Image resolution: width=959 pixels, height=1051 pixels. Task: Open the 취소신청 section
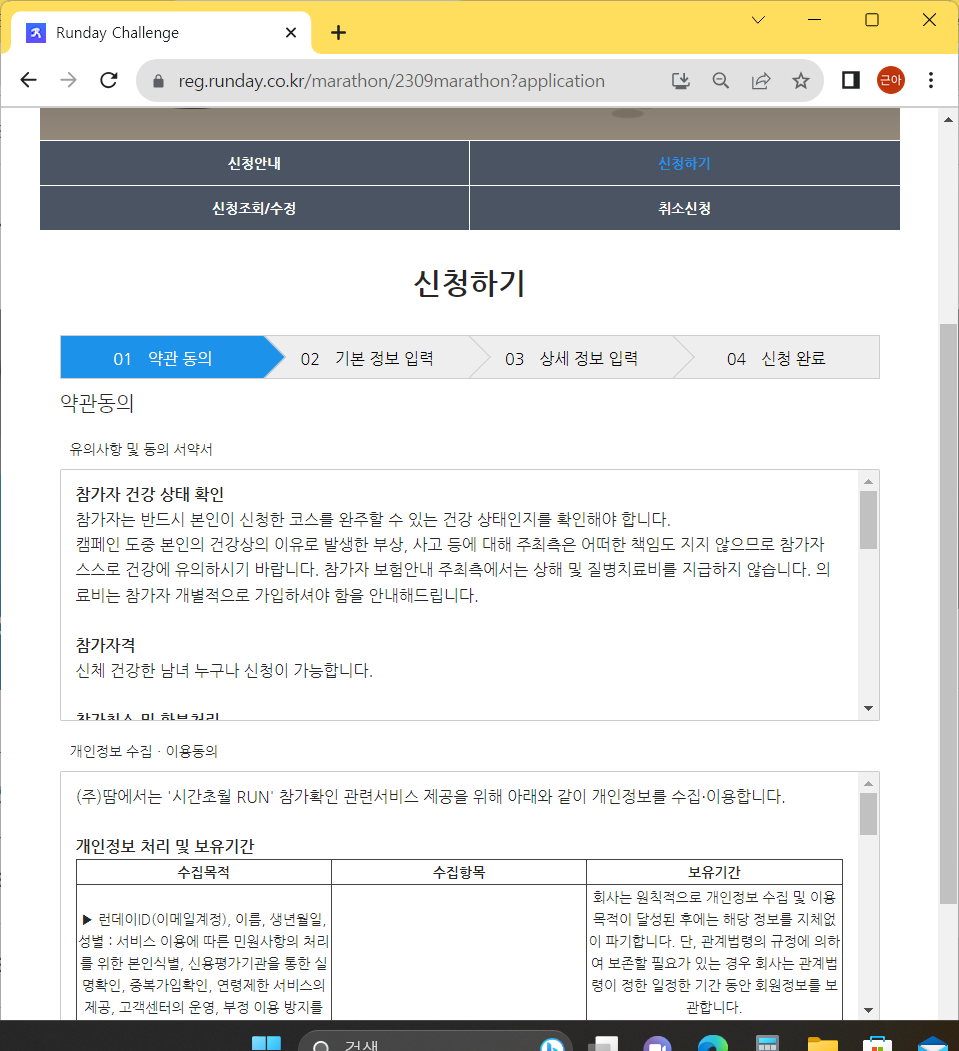tap(684, 208)
